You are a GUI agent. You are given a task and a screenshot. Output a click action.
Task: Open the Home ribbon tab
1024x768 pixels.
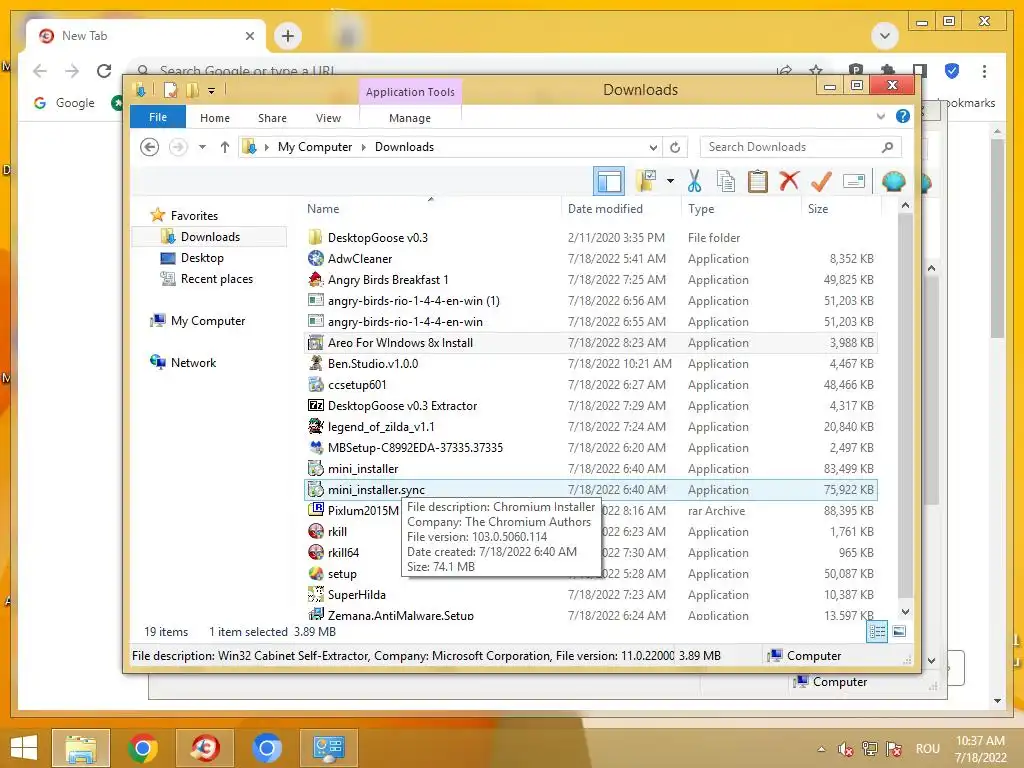[215, 118]
